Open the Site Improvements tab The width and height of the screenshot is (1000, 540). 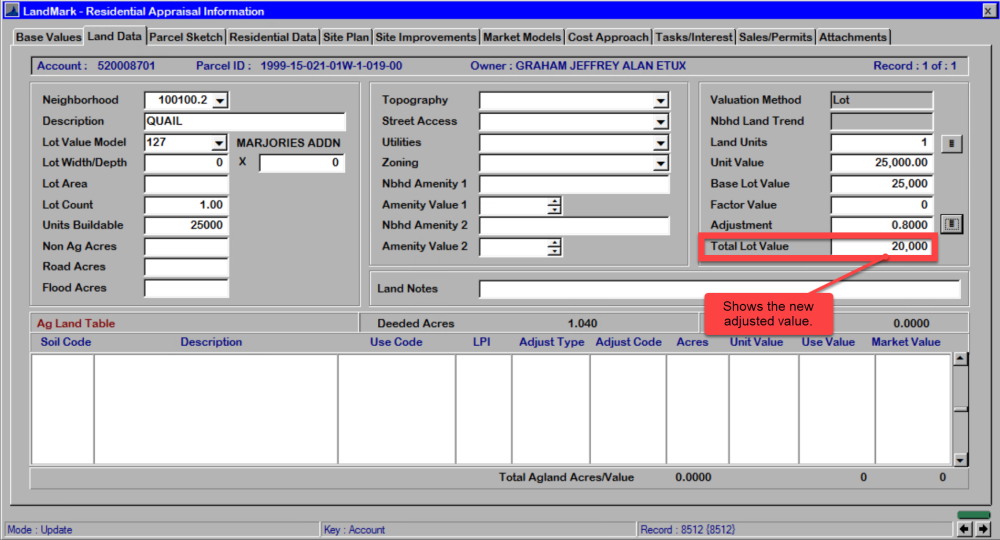tap(425, 37)
